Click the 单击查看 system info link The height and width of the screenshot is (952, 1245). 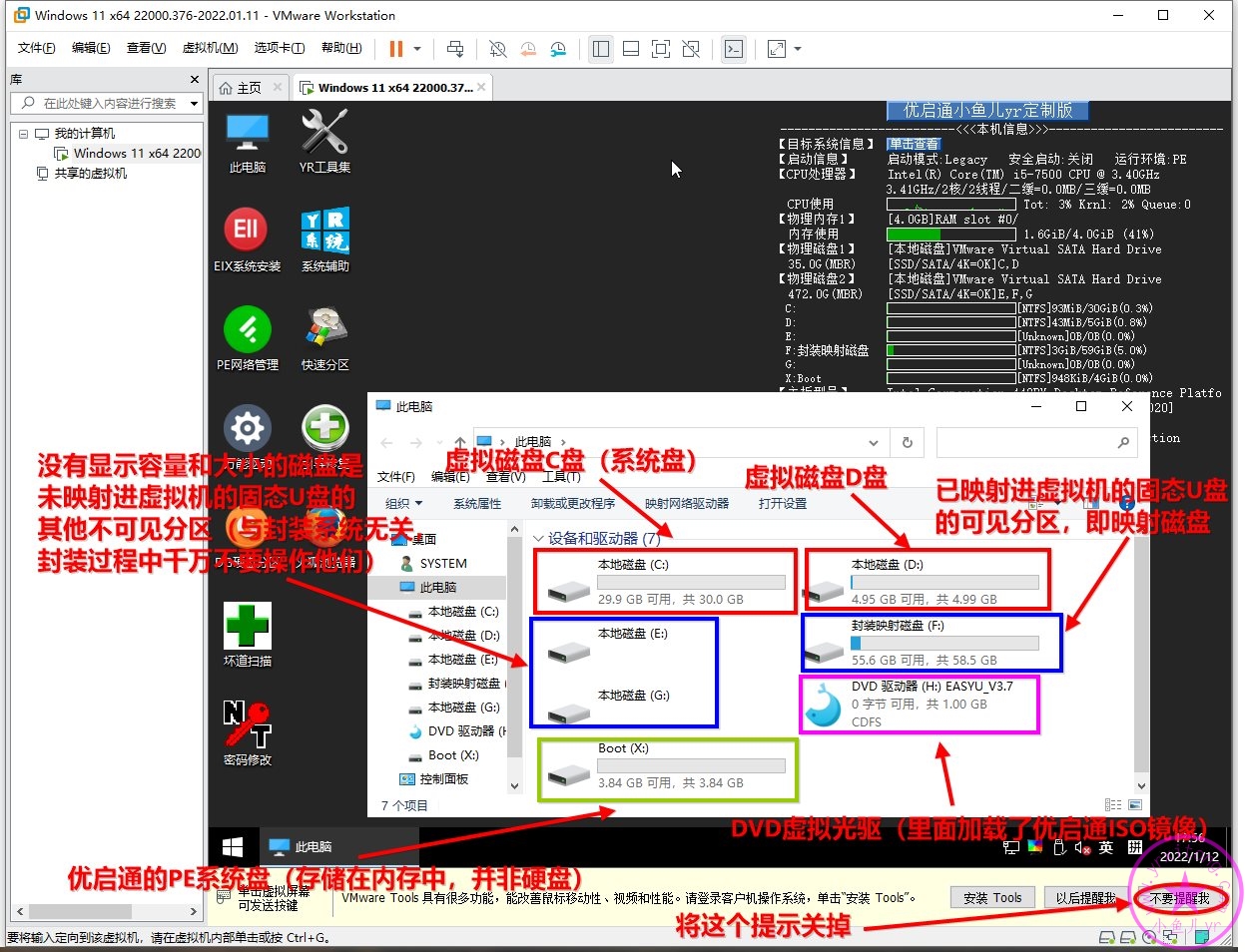click(x=914, y=144)
